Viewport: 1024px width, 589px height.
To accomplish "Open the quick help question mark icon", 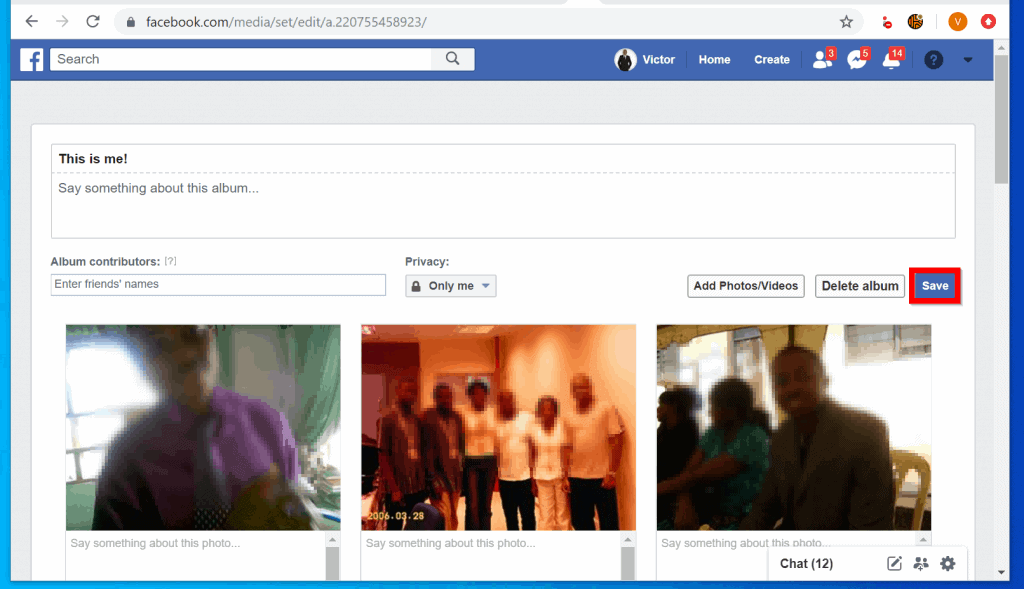I will click(x=934, y=60).
